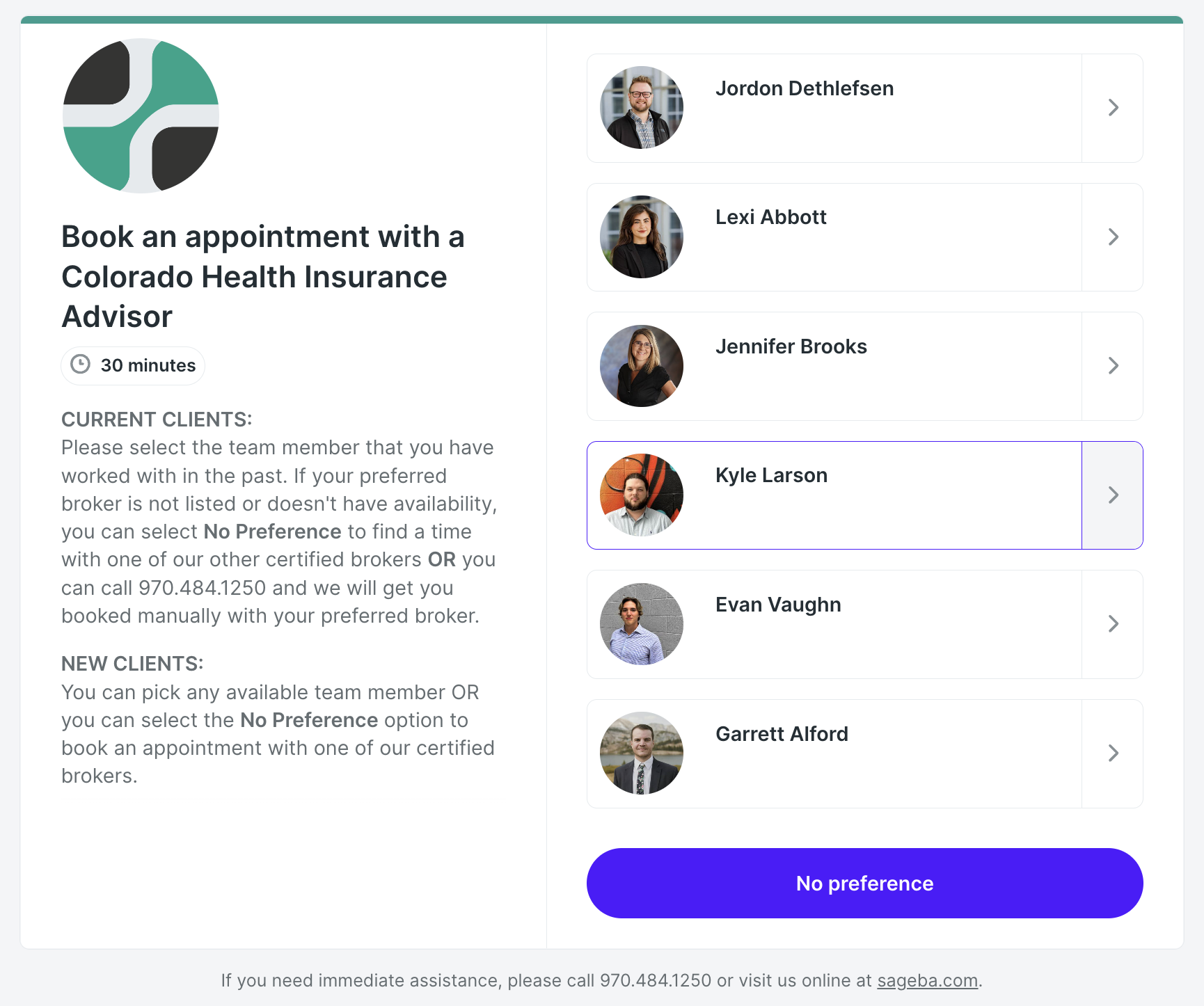1204x1006 pixels.
Task: Click Kyle Larson's profile photo
Action: pyautogui.click(x=641, y=495)
